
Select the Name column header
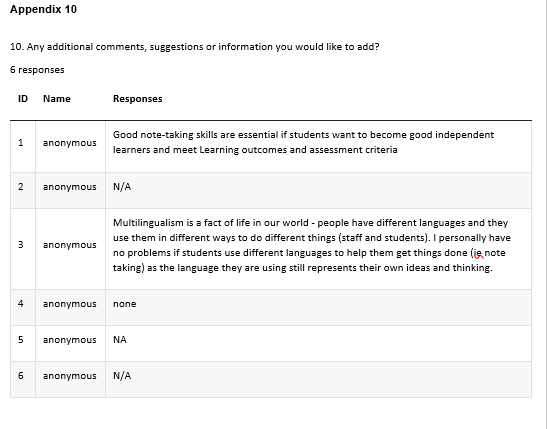[x=57, y=99]
